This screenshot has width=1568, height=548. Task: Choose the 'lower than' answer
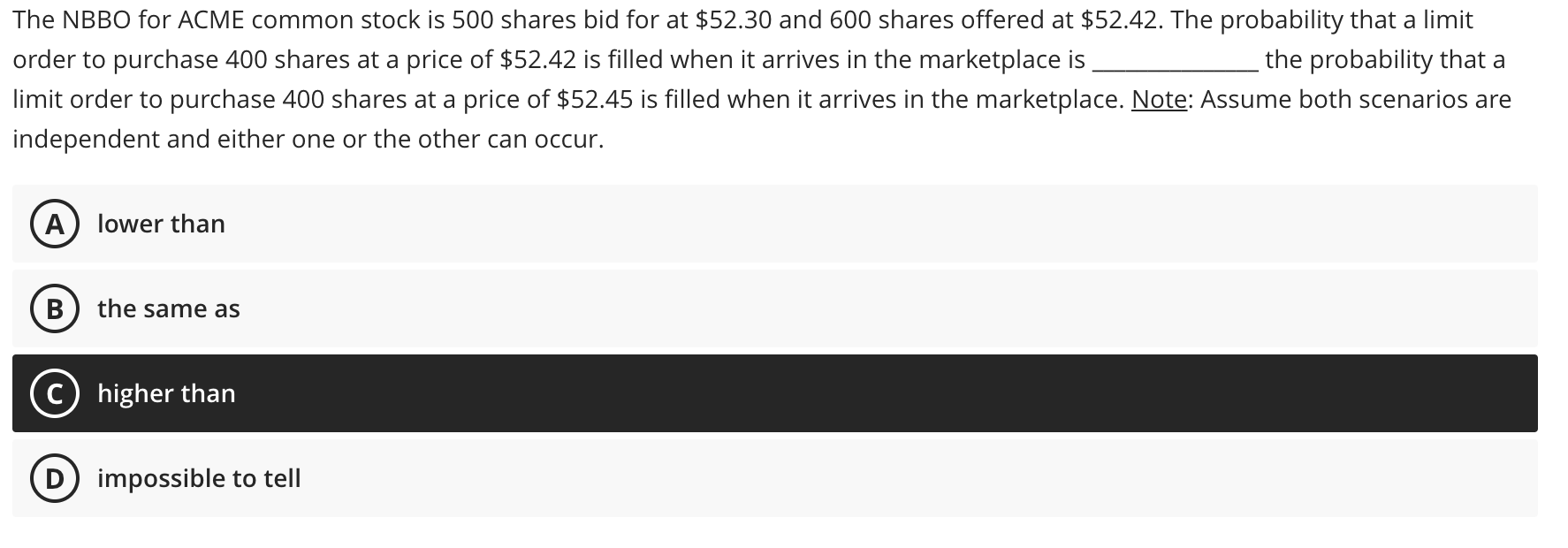point(161,224)
